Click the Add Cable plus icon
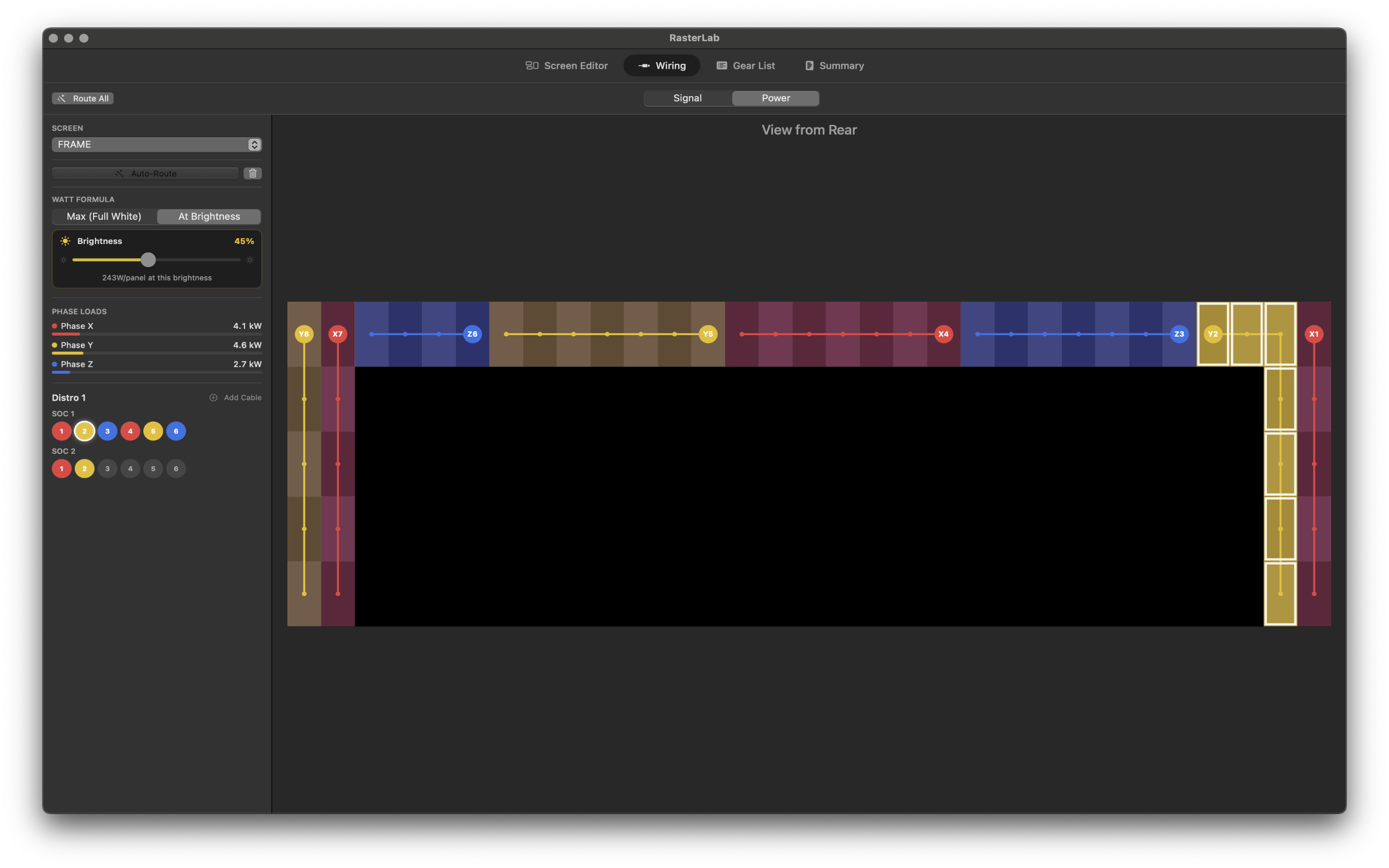The height and width of the screenshot is (868, 1389). click(214, 397)
